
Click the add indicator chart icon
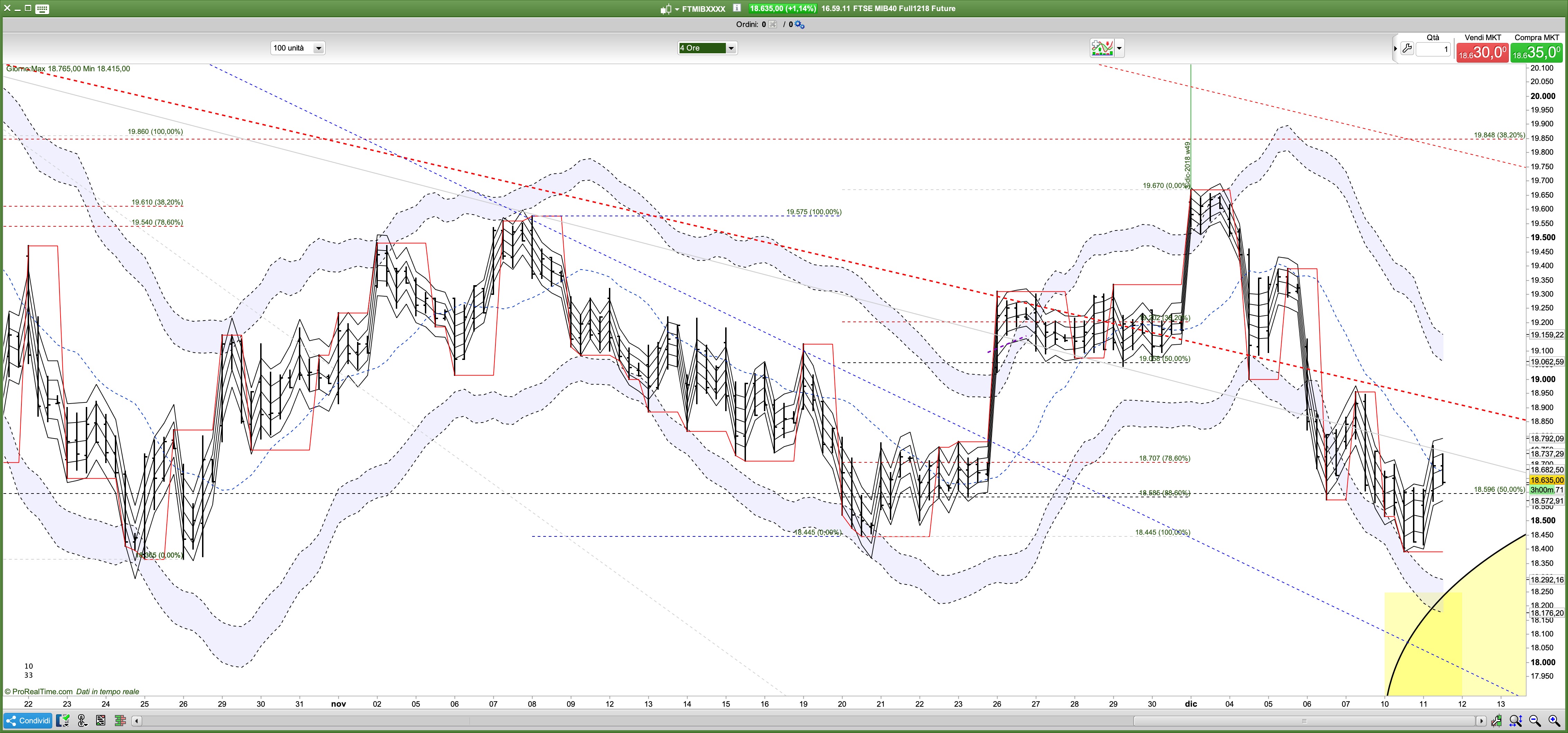pyautogui.click(x=1102, y=48)
